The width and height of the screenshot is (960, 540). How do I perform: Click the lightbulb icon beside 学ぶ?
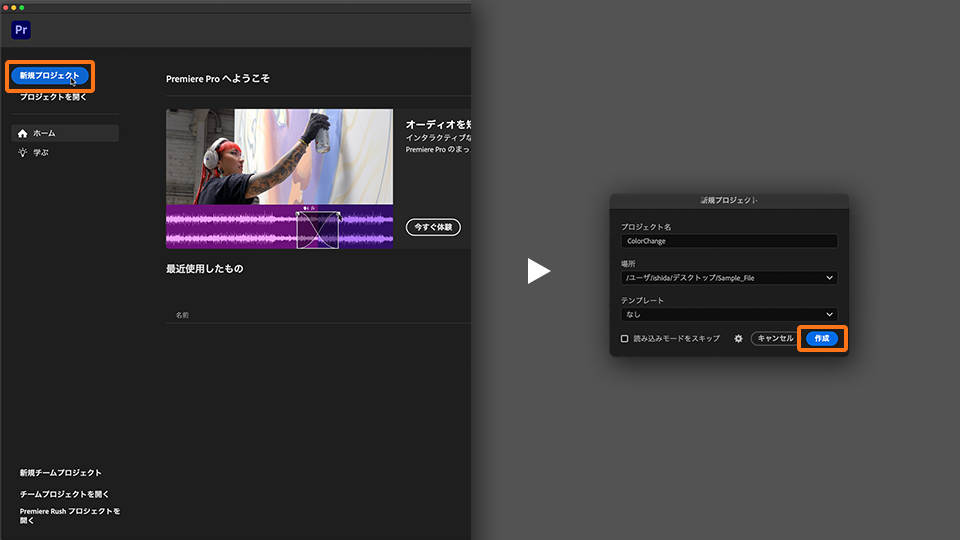(x=23, y=152)
